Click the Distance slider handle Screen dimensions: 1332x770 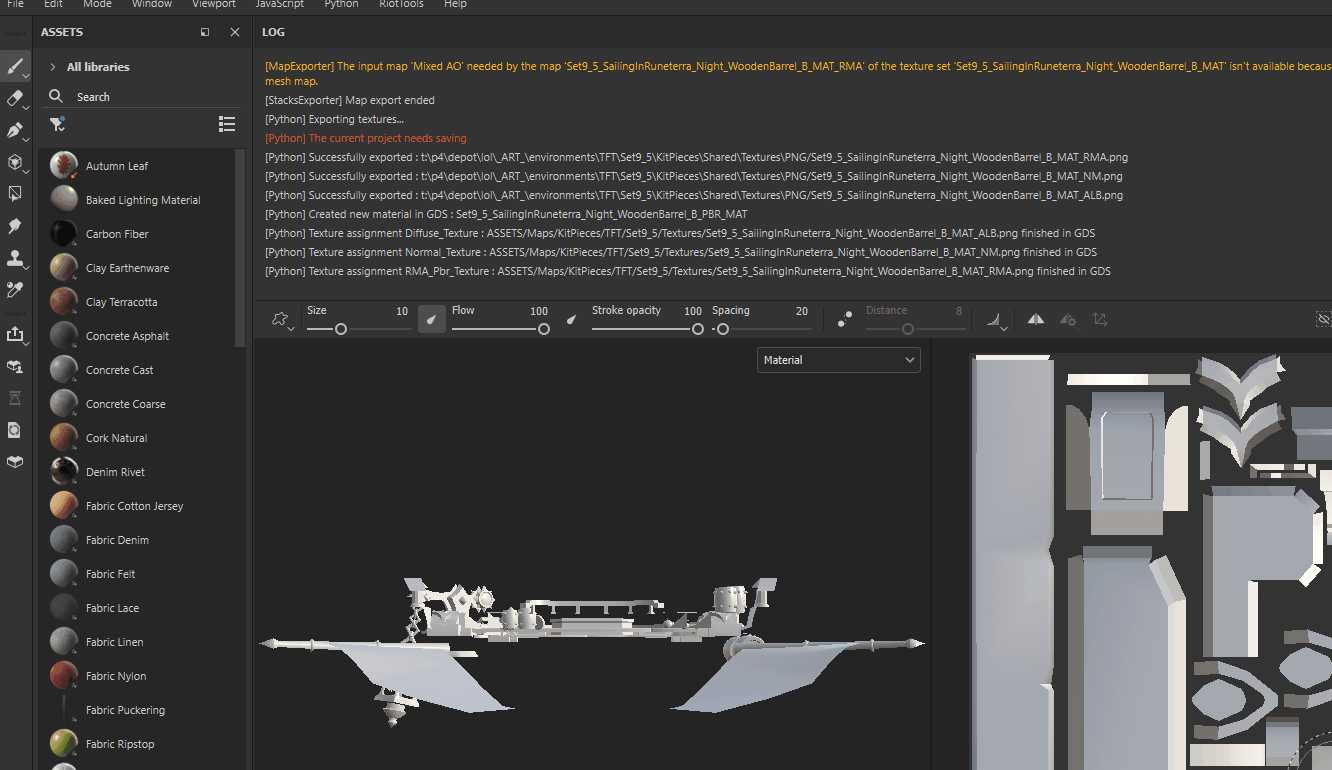[908, 329]
